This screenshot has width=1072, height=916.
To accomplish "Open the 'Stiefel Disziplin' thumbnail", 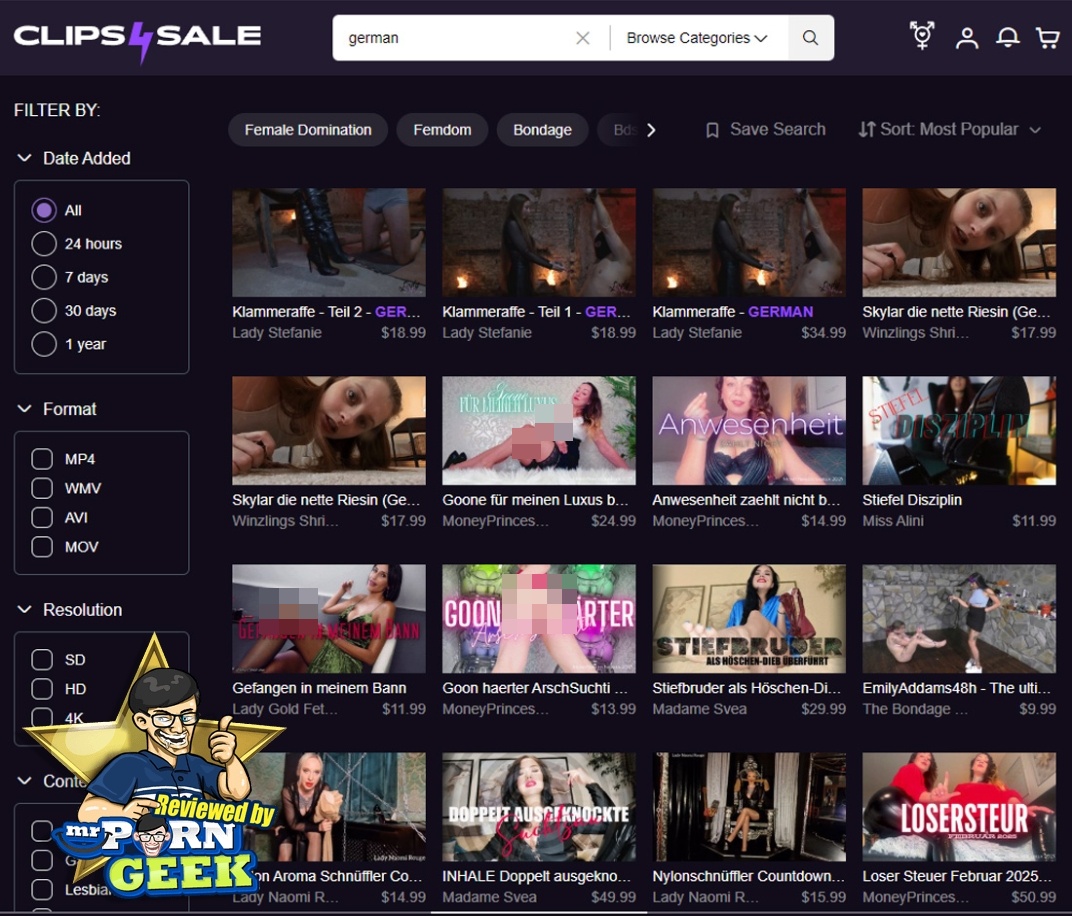I will (959, 431).
